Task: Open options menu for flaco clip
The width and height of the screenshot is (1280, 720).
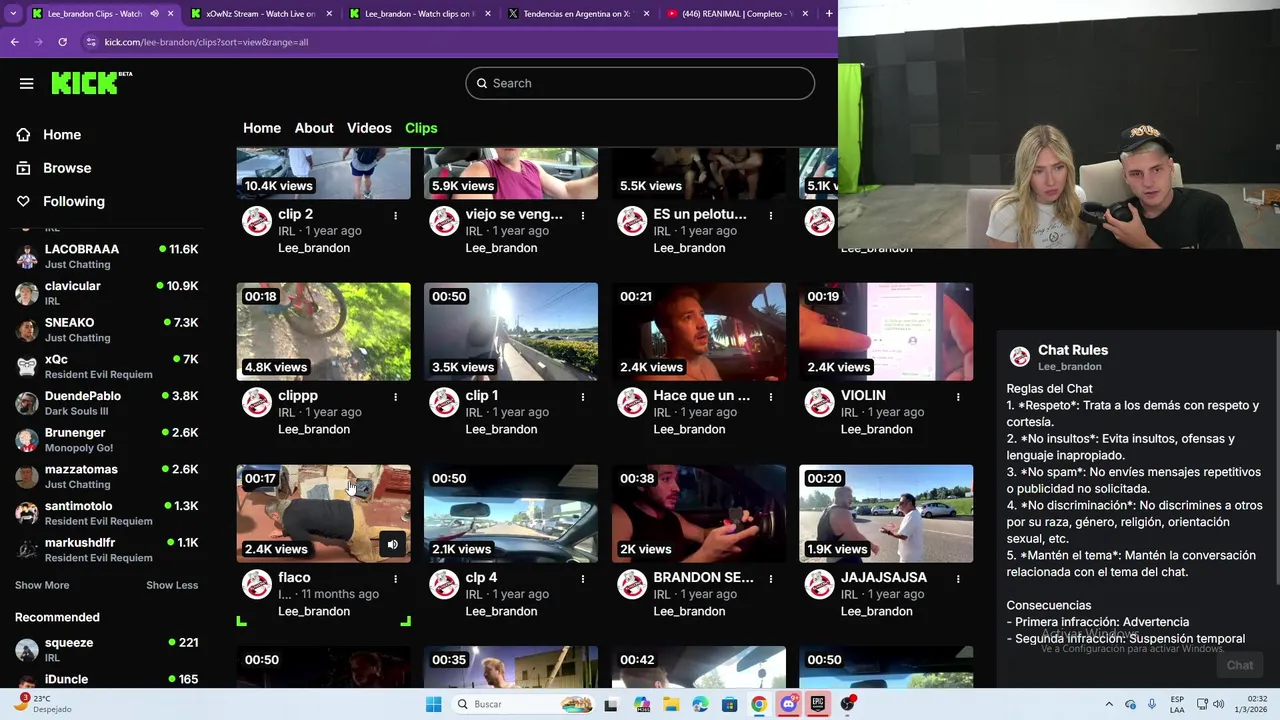Action: [396, 579]
